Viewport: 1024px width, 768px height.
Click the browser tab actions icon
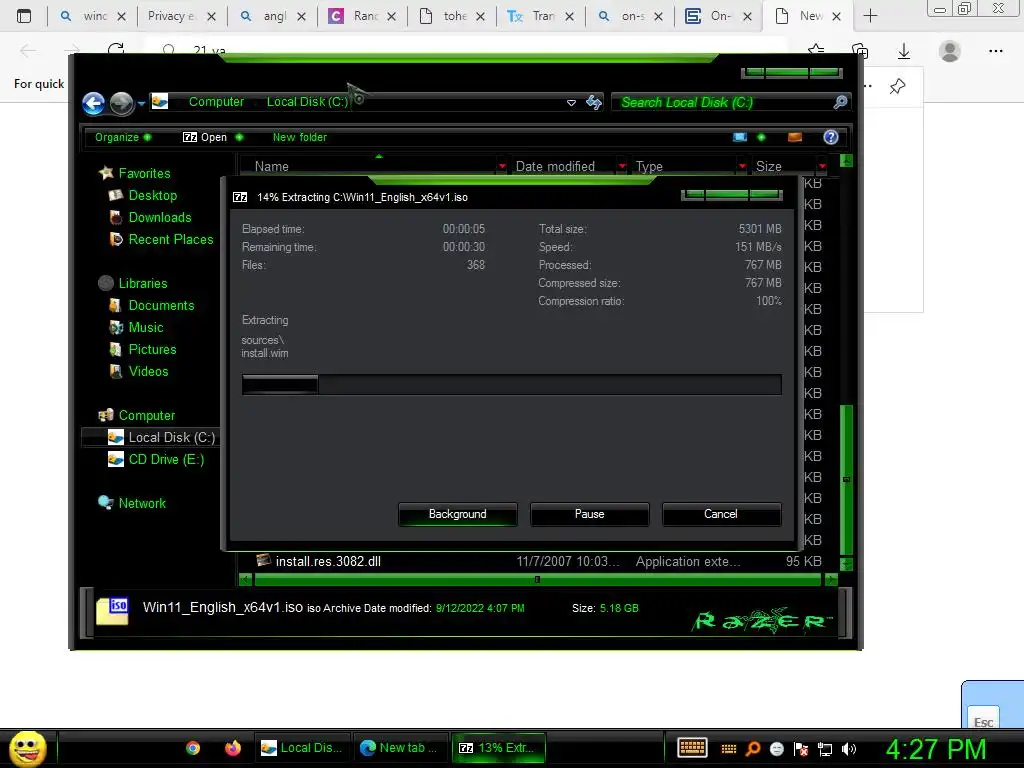(24, 16)
